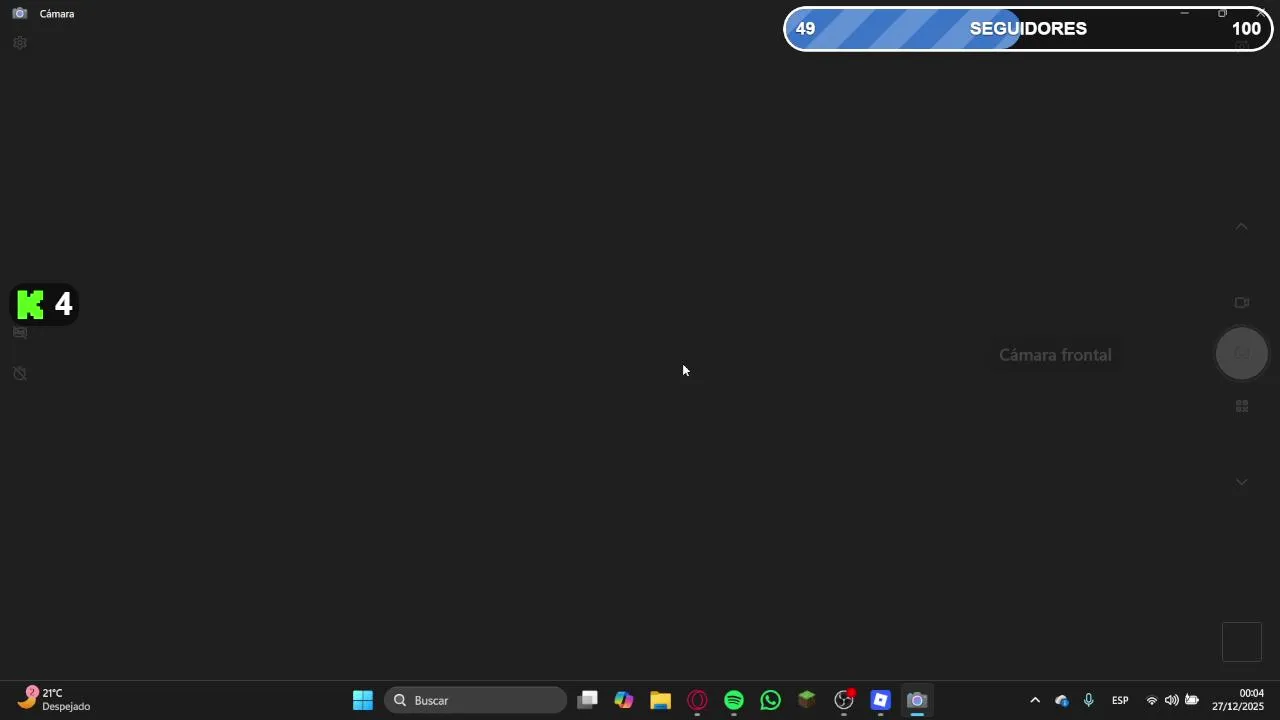The height and width of the screenshot is (720, 1280).
Task: Toggle the photo timer icon
Action: pos(19,373)
